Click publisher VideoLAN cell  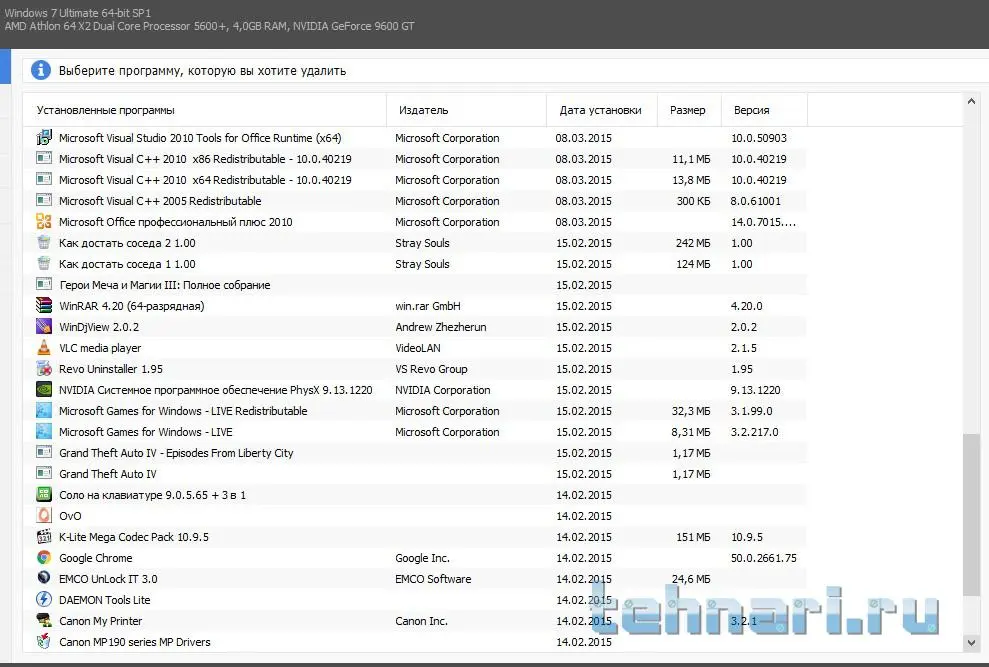point(418,348)
